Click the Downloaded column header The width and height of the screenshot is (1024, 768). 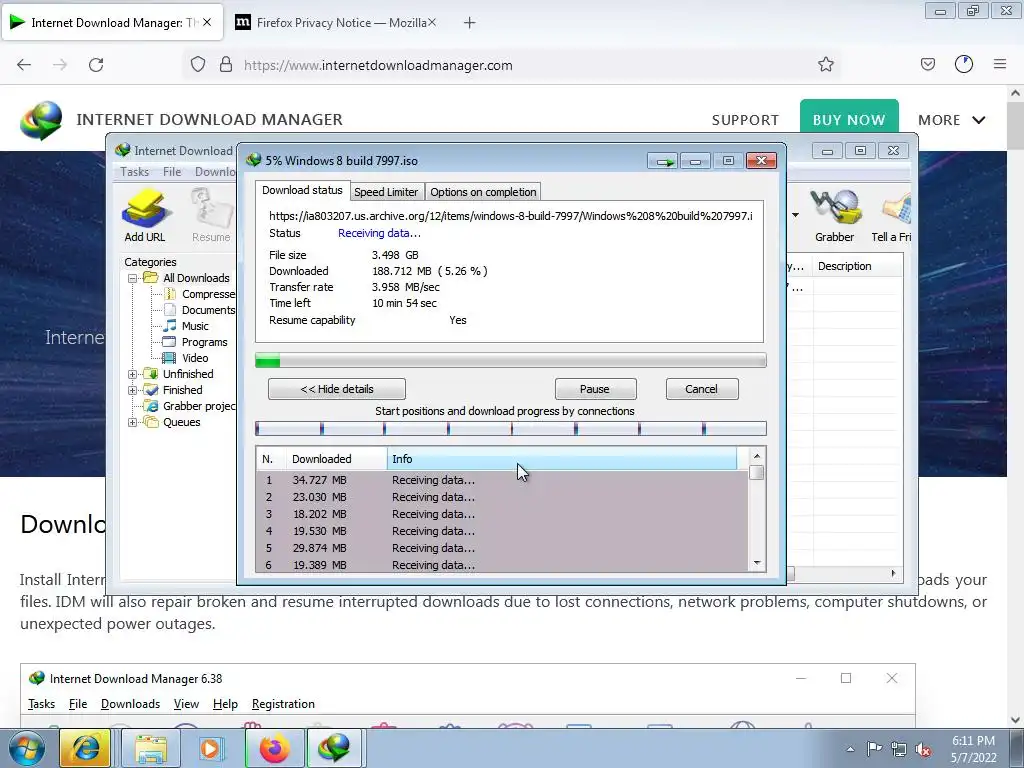[x=336, y=459]
